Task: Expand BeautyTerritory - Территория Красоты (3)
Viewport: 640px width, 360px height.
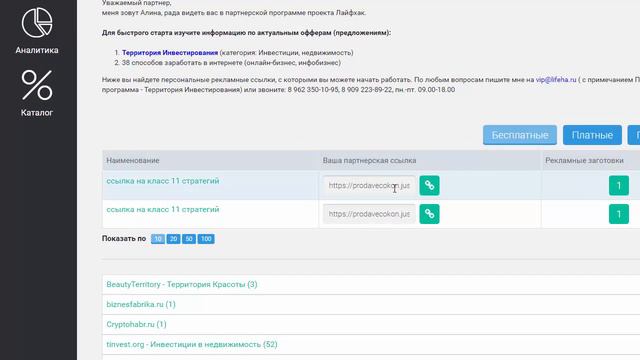Action: pyautogui.click(x=182, y=284)
